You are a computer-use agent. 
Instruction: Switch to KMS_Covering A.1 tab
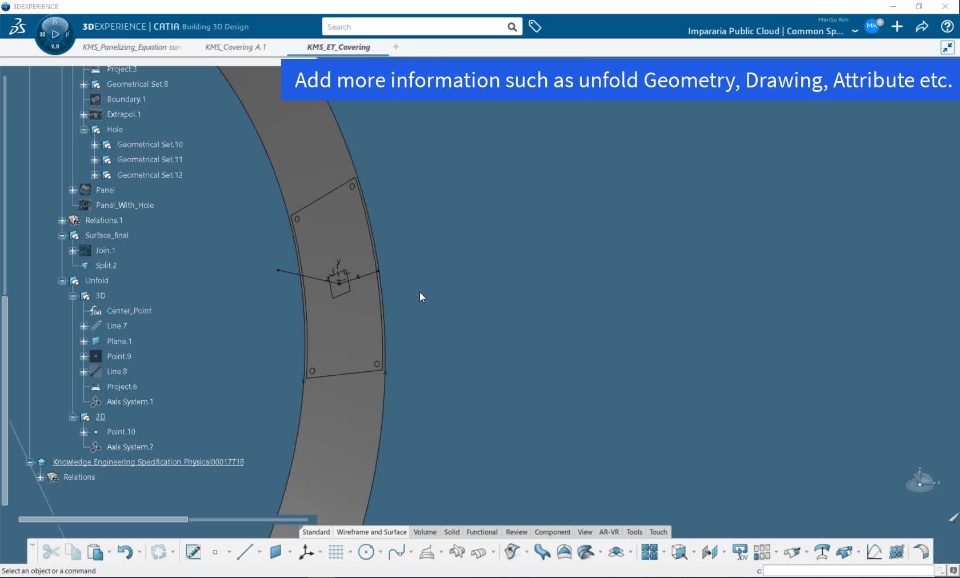pyautogui.click(x=236, y=47)
